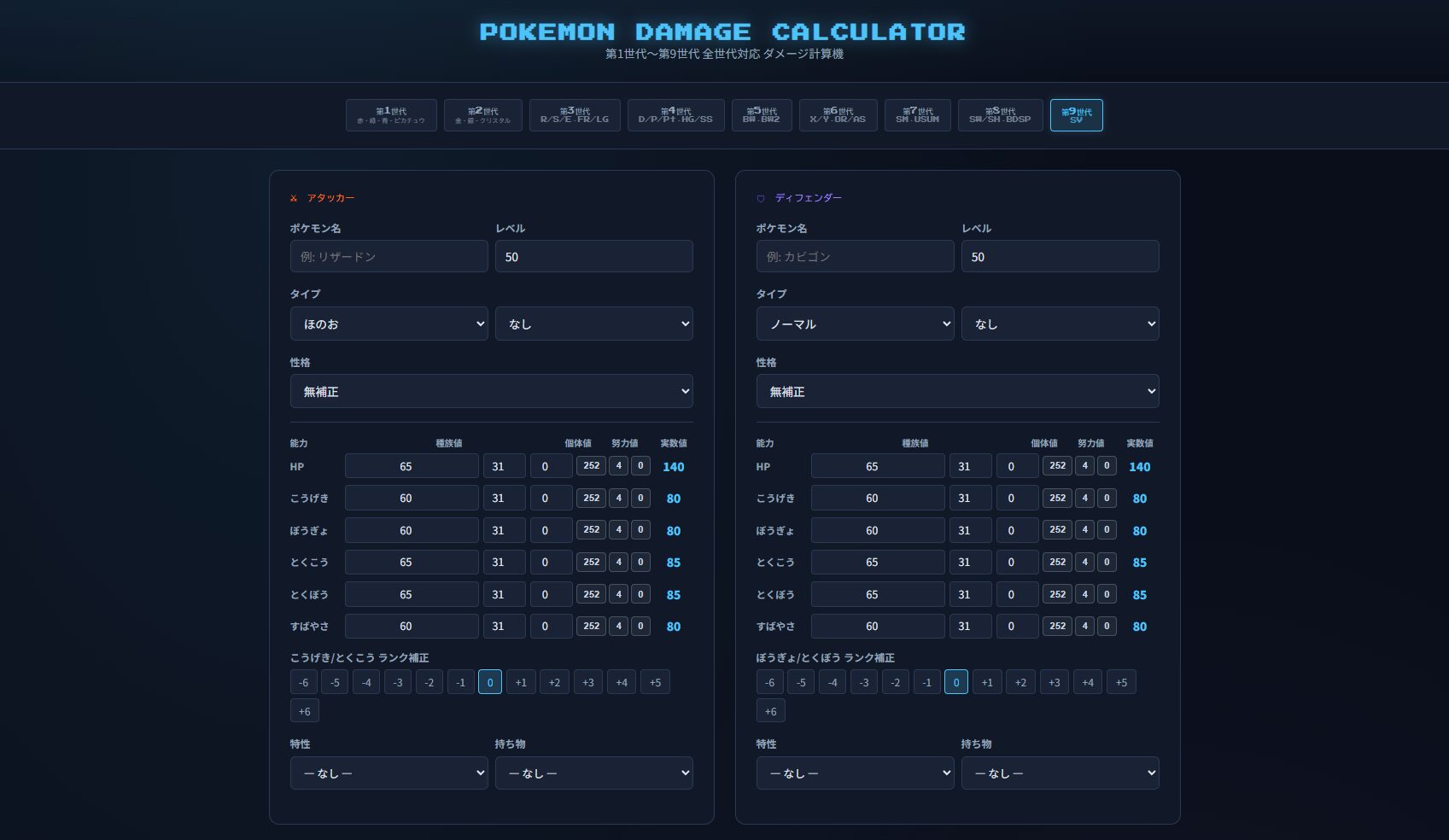Expand the defender's ノーマル type dropdown
Screen dimensions: 1449x840
pyautogui.click(x=855, y=324)
